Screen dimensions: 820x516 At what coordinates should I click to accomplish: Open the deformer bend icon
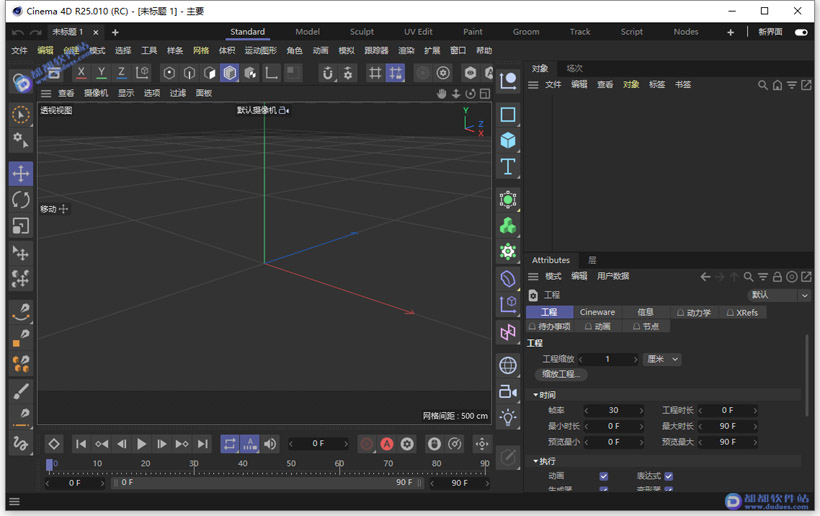[x=508, y=279]
